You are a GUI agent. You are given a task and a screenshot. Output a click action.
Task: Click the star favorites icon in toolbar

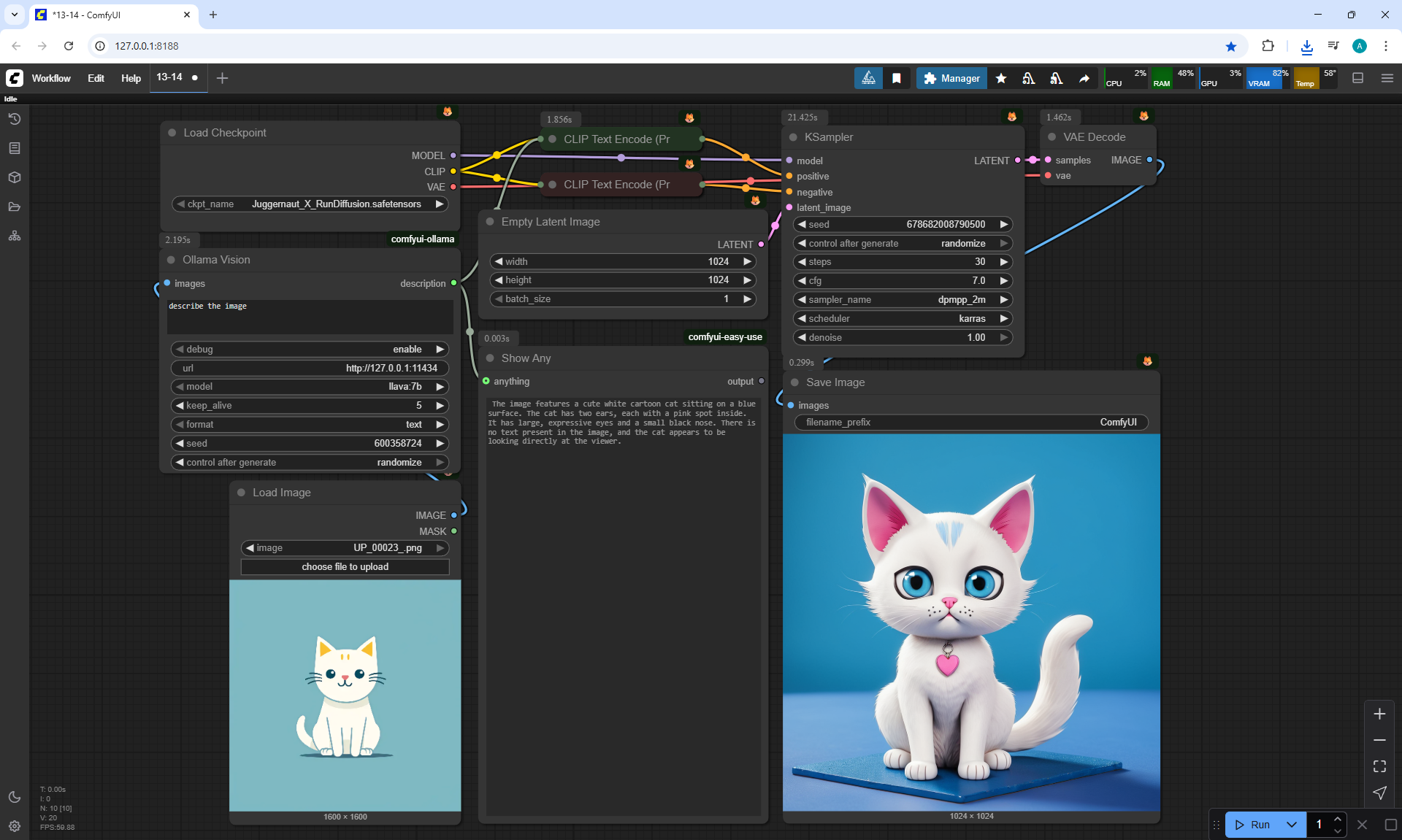click(x=1001, y=78)
